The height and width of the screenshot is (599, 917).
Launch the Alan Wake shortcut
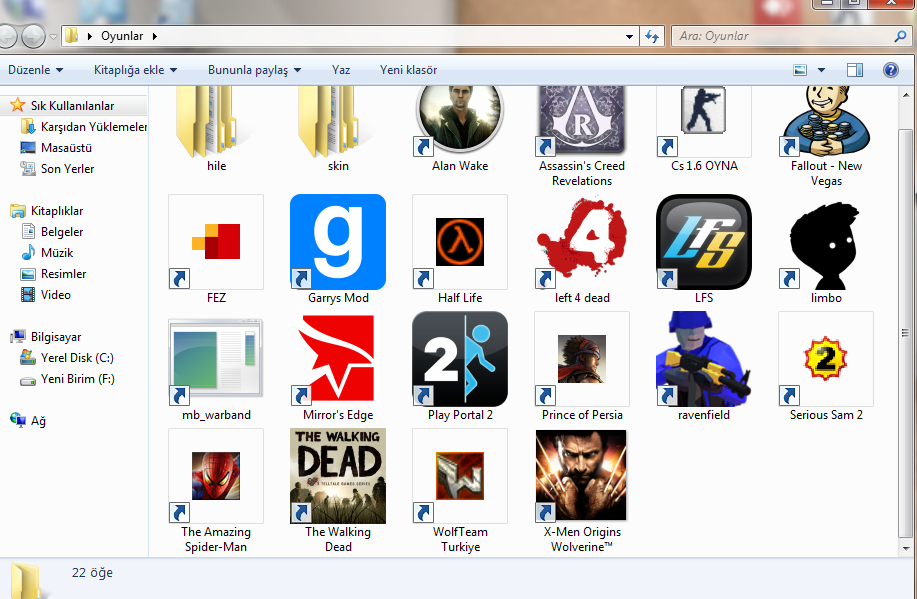pos(460,129)
